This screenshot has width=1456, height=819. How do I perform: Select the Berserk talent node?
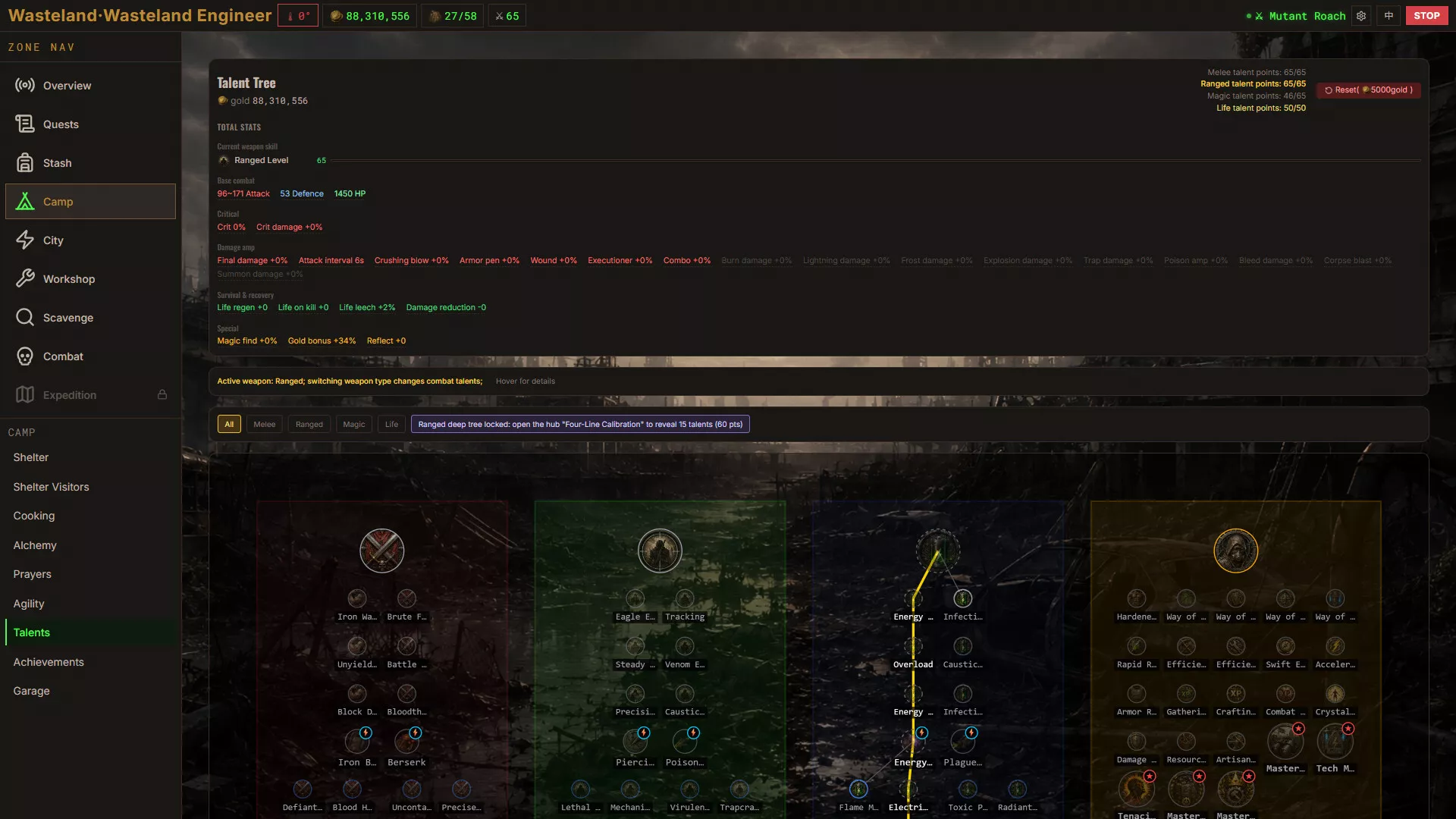[x=406, y=741]
